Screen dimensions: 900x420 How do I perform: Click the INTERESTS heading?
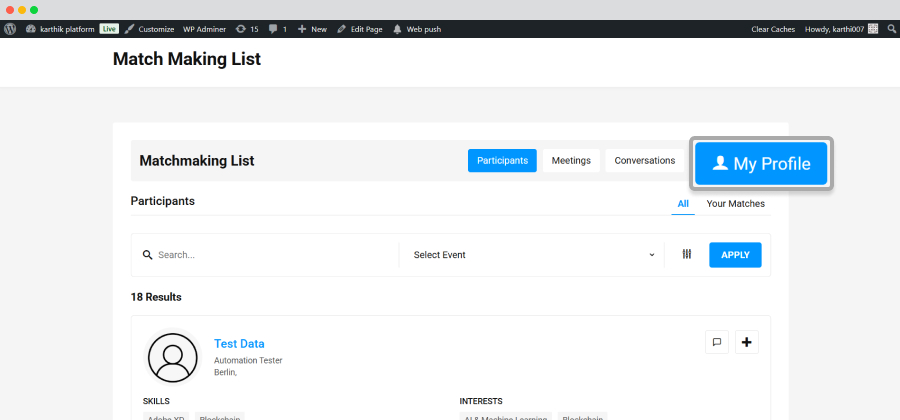click(x=481, y=401)
